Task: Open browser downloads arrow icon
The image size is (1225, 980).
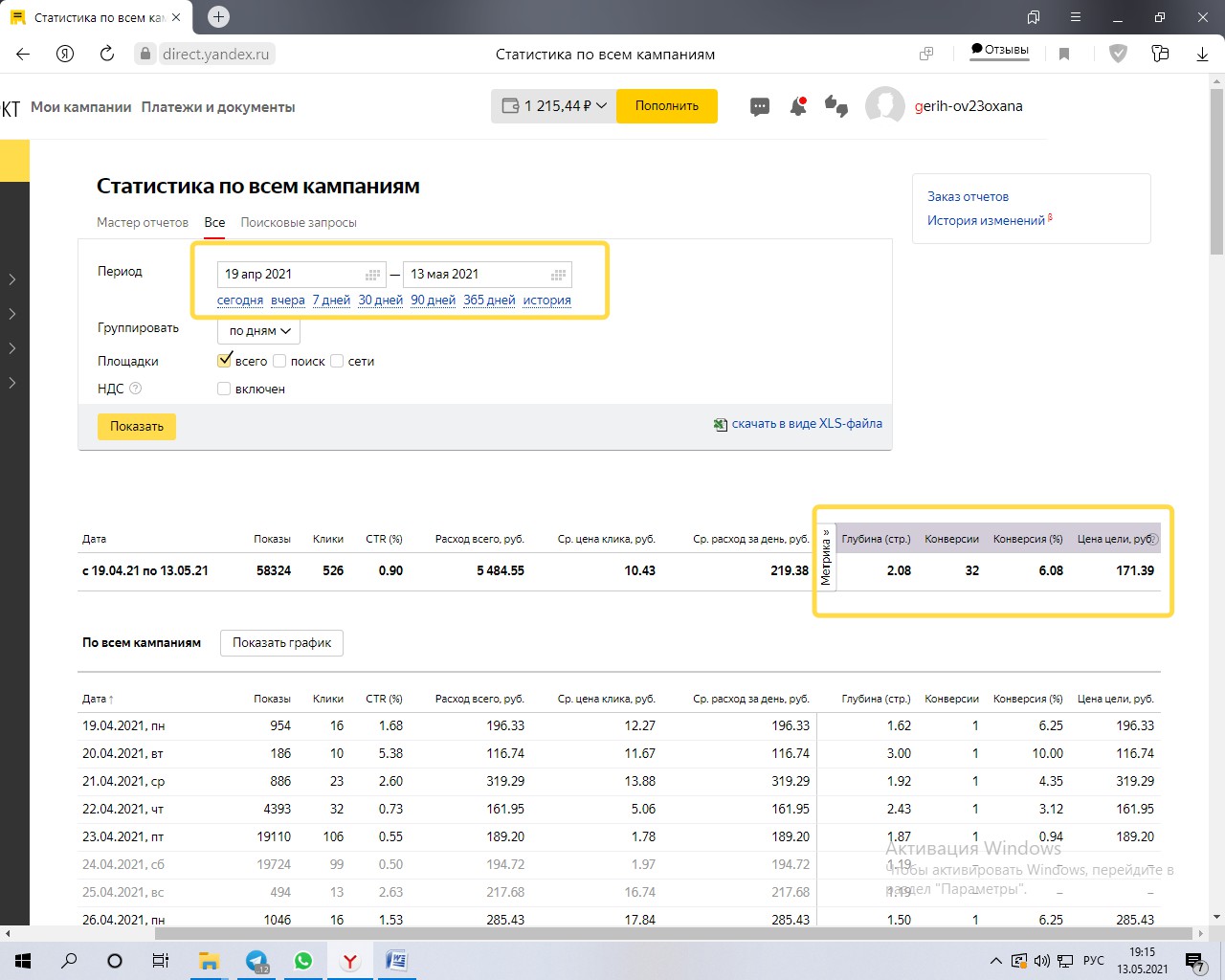Action: [x=1202, y=54]
